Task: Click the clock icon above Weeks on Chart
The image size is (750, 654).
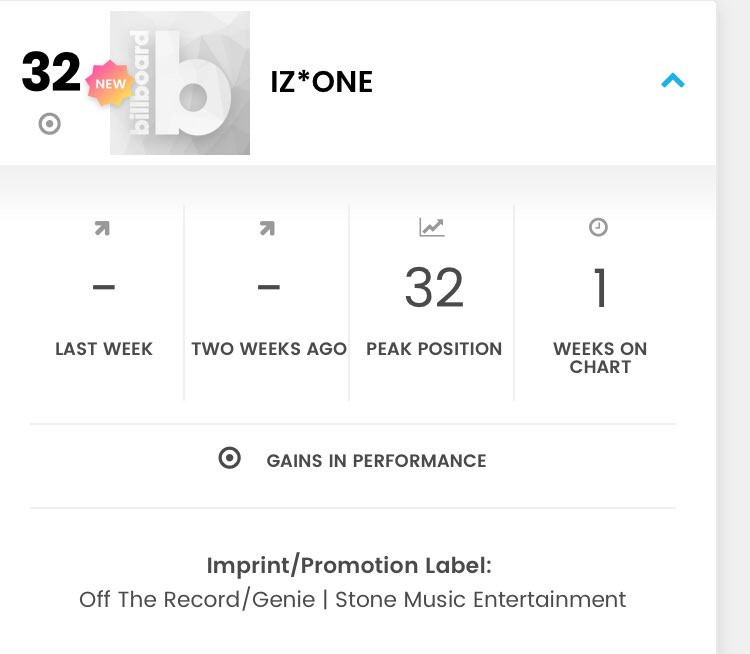Action: click(x=598, y=227)
